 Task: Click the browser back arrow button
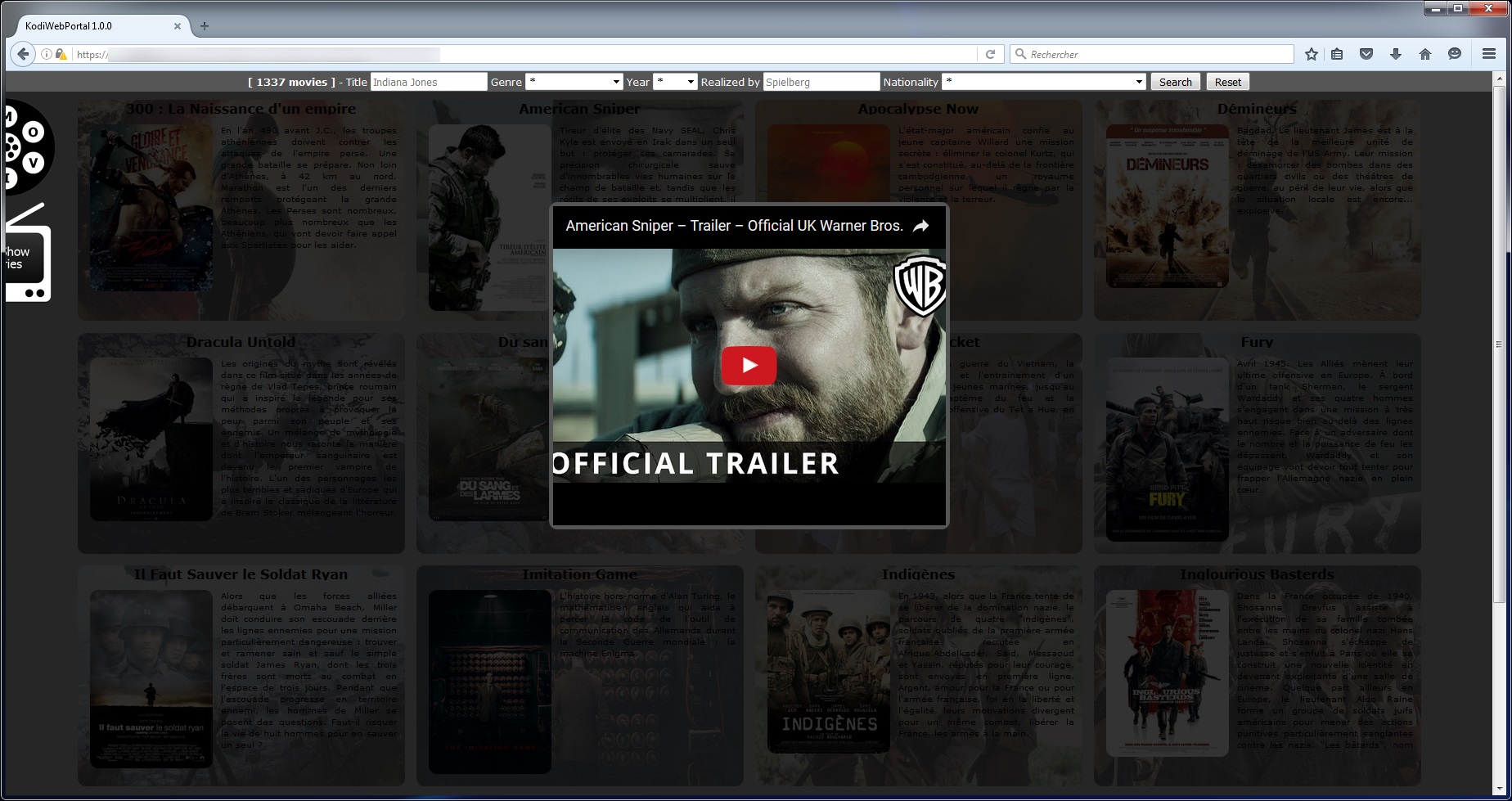(23, 54)
